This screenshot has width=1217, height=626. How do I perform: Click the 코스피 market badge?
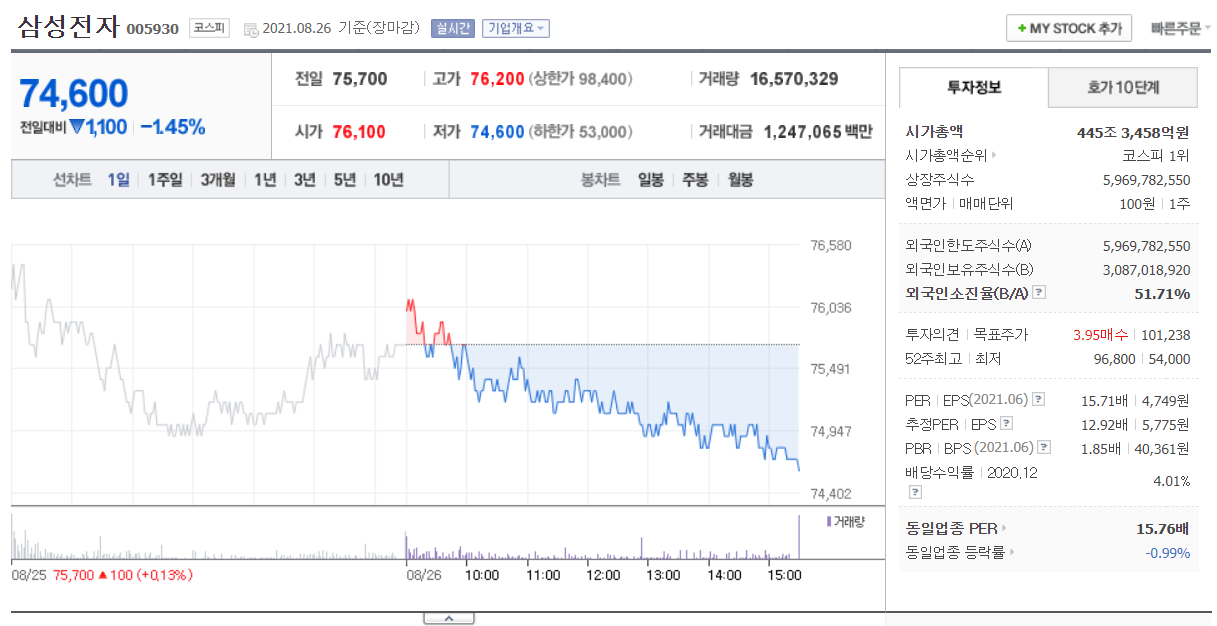[211, 29]
